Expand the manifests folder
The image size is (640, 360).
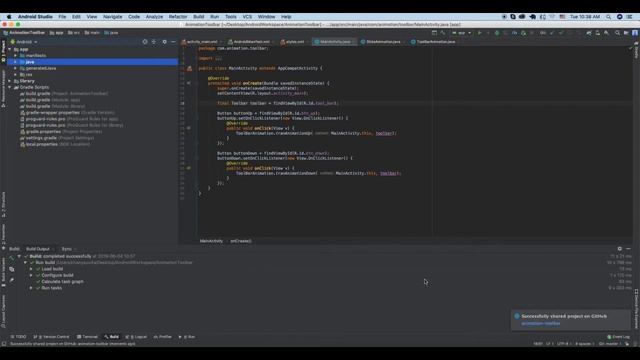tap(16, 56)
